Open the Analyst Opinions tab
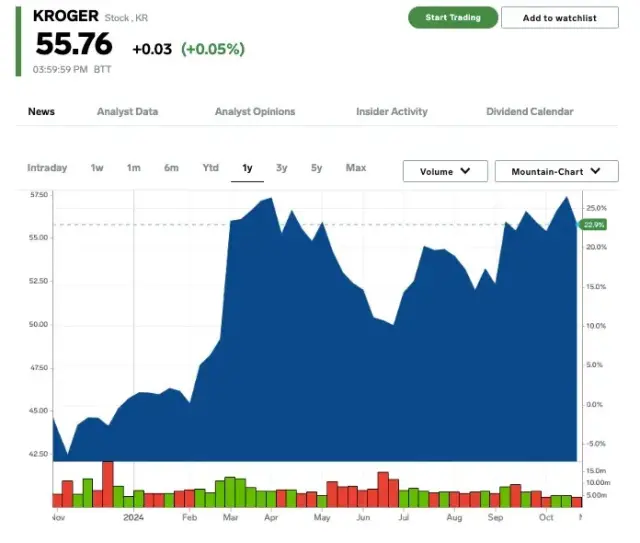This screenshot has width=640, height=543. coord(255,112)
